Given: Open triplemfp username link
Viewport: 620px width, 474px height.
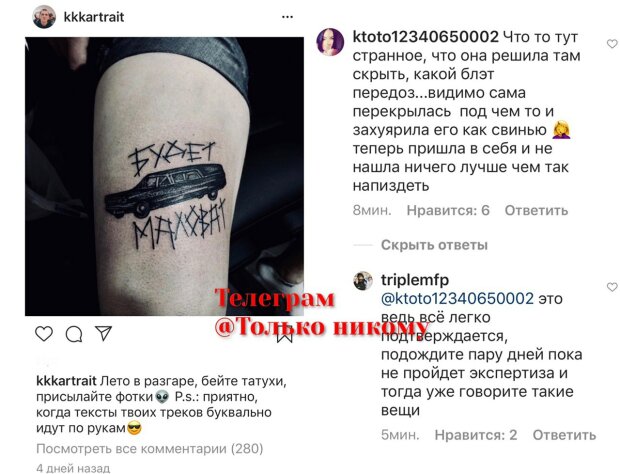Looking at the screenshot, I should [x=415, y=280].
